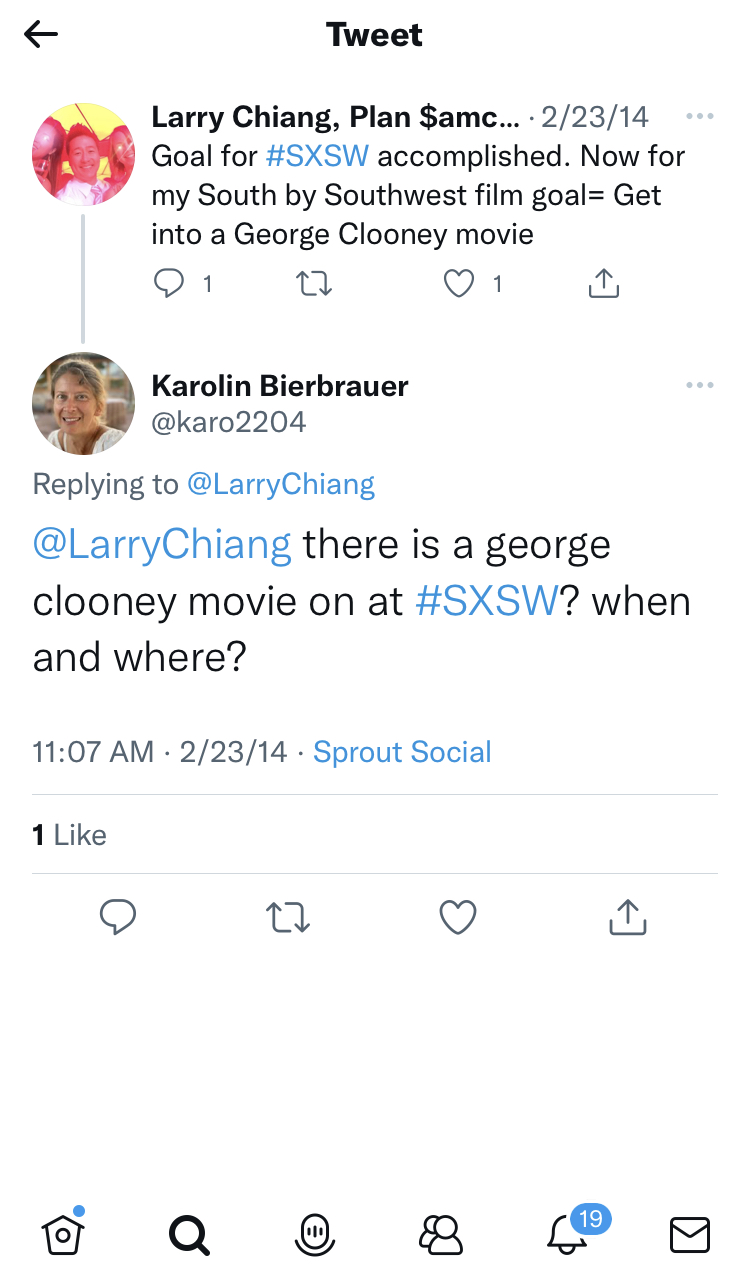View Karolin Bierbrauer's profile photo

coord(84,403)
